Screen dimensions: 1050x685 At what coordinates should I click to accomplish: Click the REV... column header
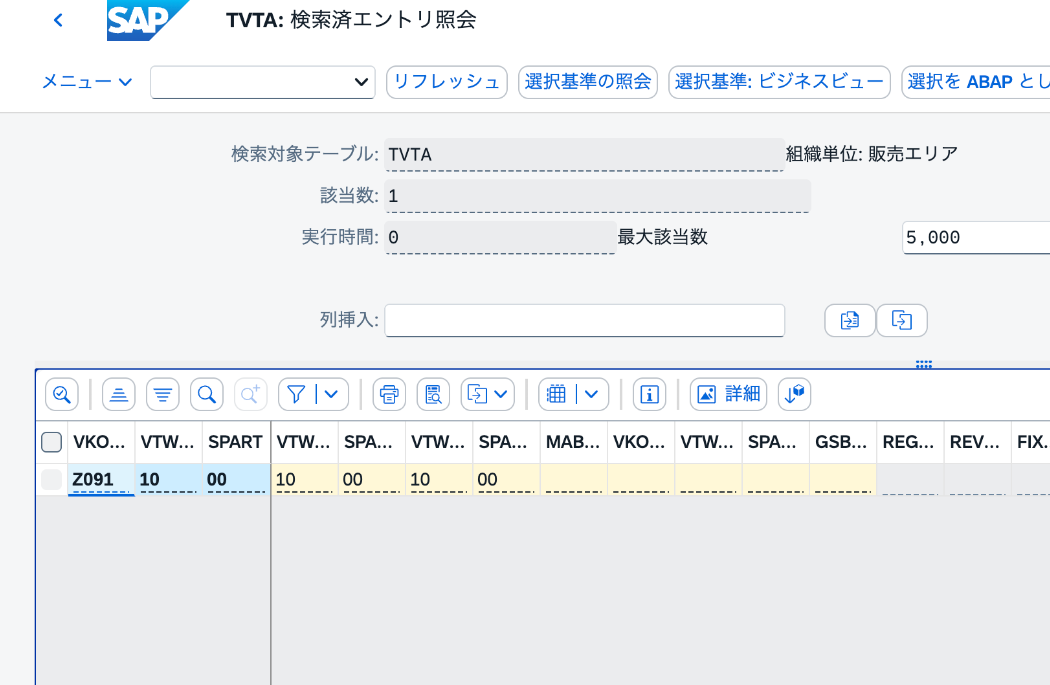(x=977, y=442)
